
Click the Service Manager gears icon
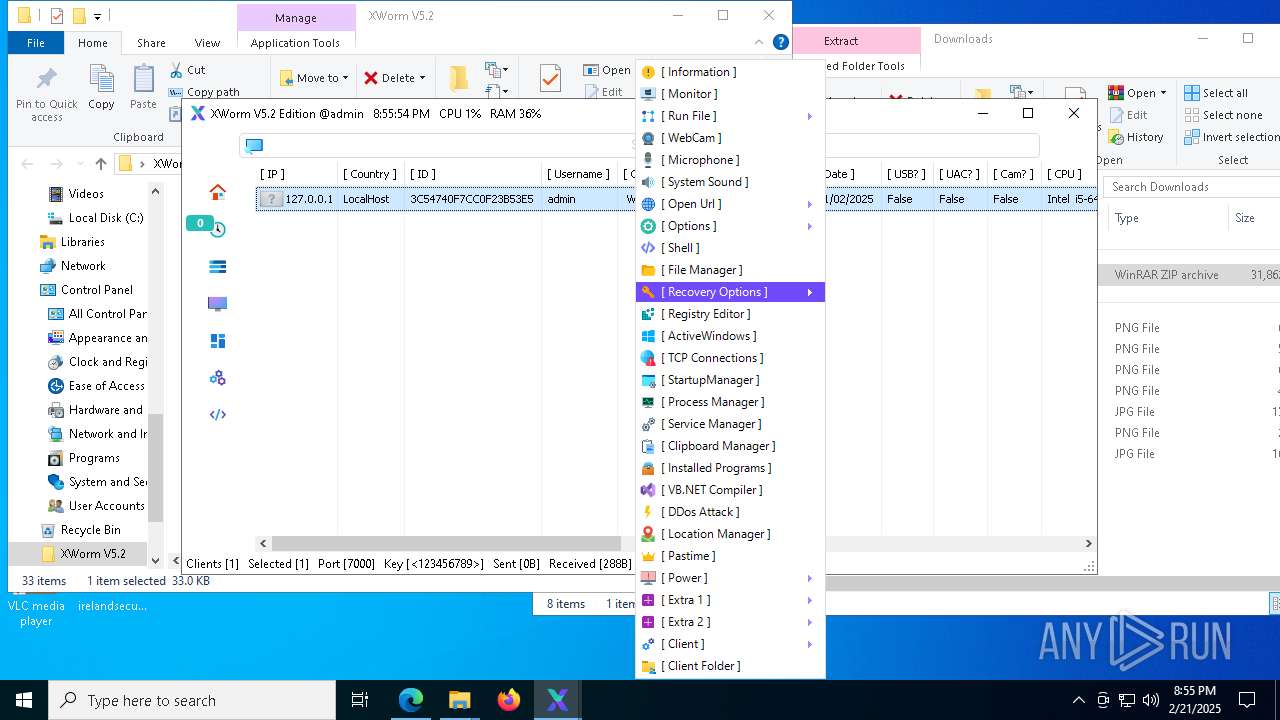[648, 424]
